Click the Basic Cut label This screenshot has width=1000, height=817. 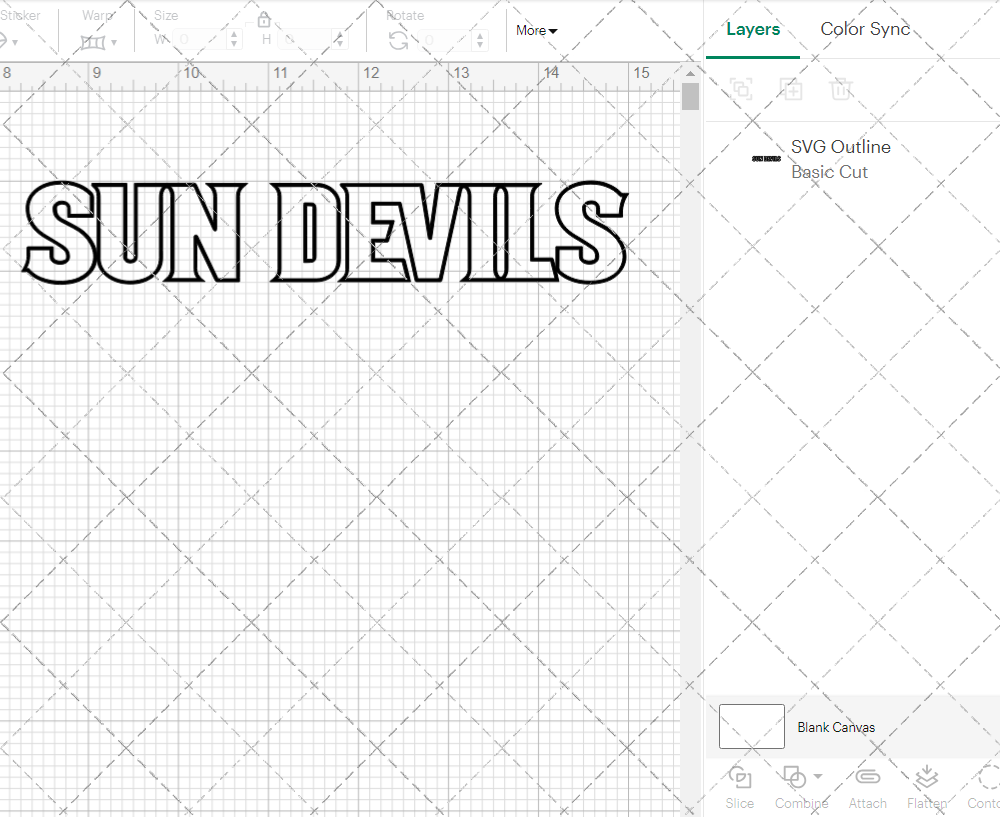coord(829,172)
